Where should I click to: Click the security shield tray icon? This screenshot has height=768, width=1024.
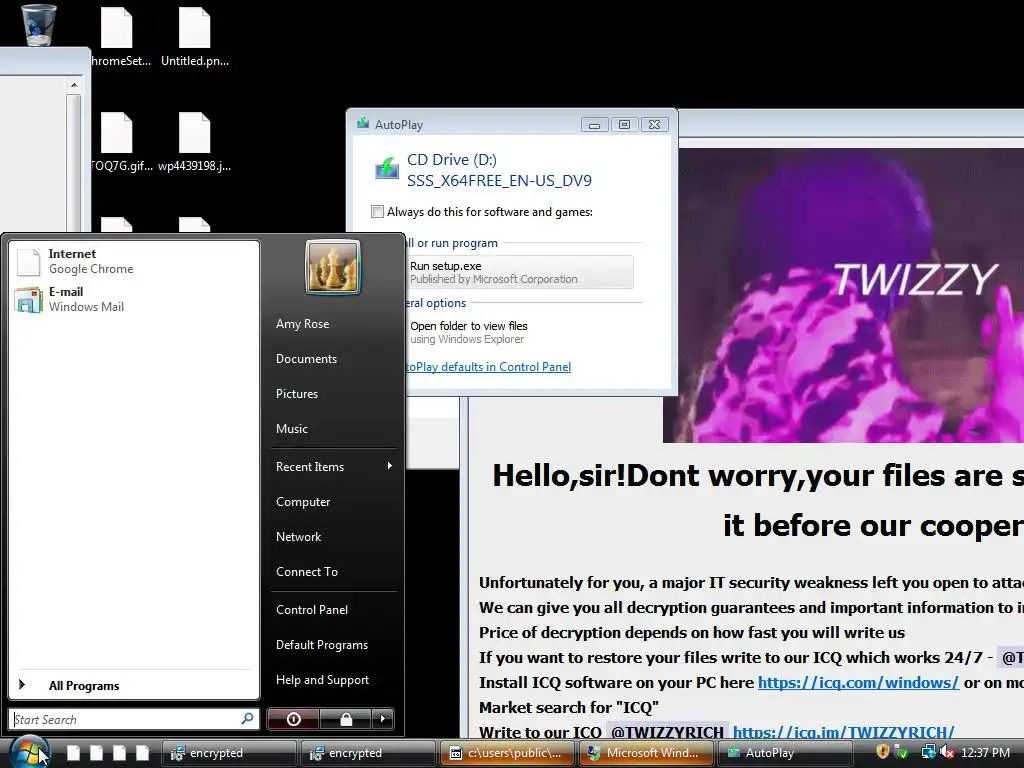[882, 752]
